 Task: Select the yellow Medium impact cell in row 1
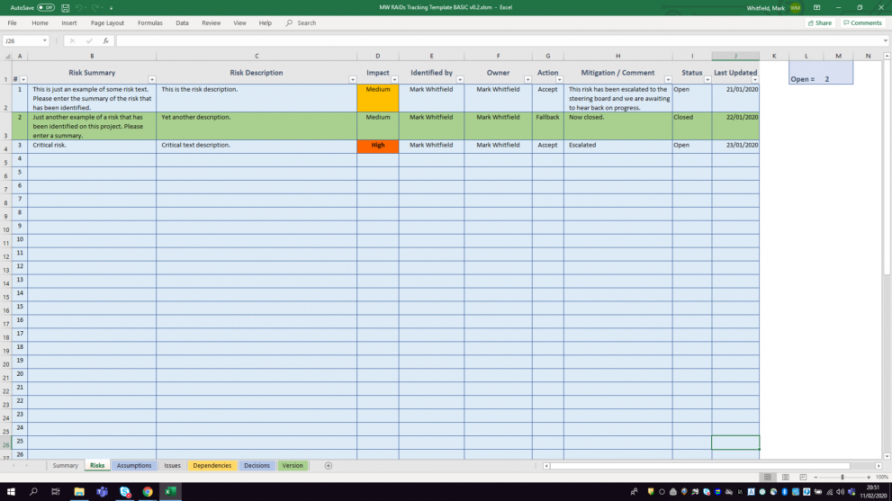[x=378, y=98]
